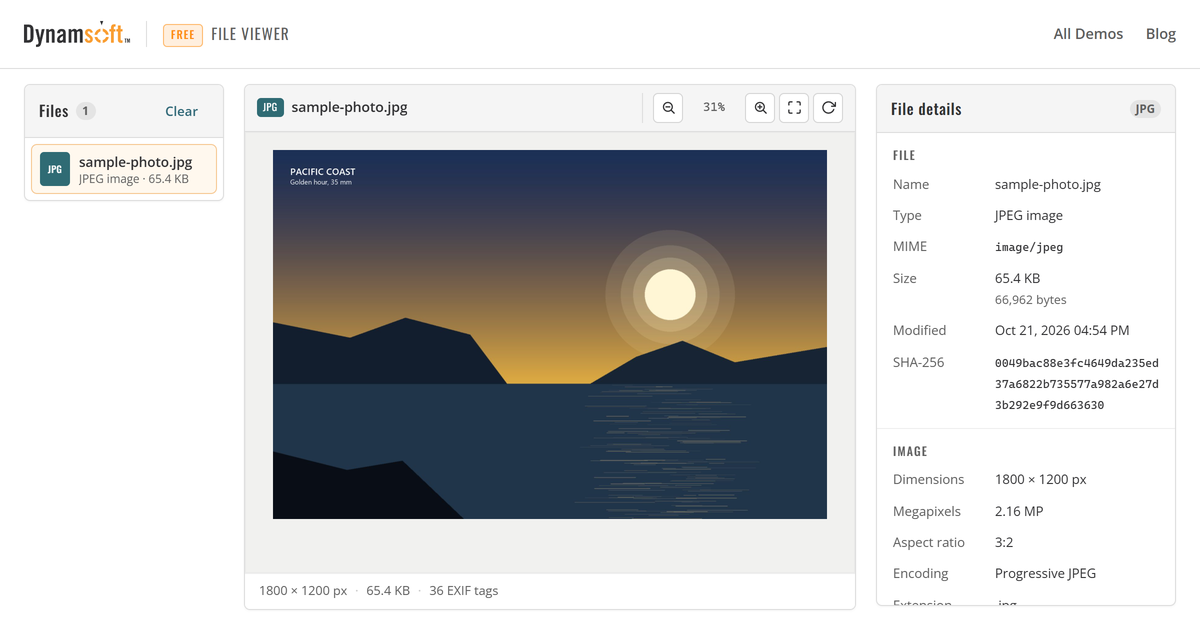Click the Aspect ratio value 3:2

click(1004, 543)
